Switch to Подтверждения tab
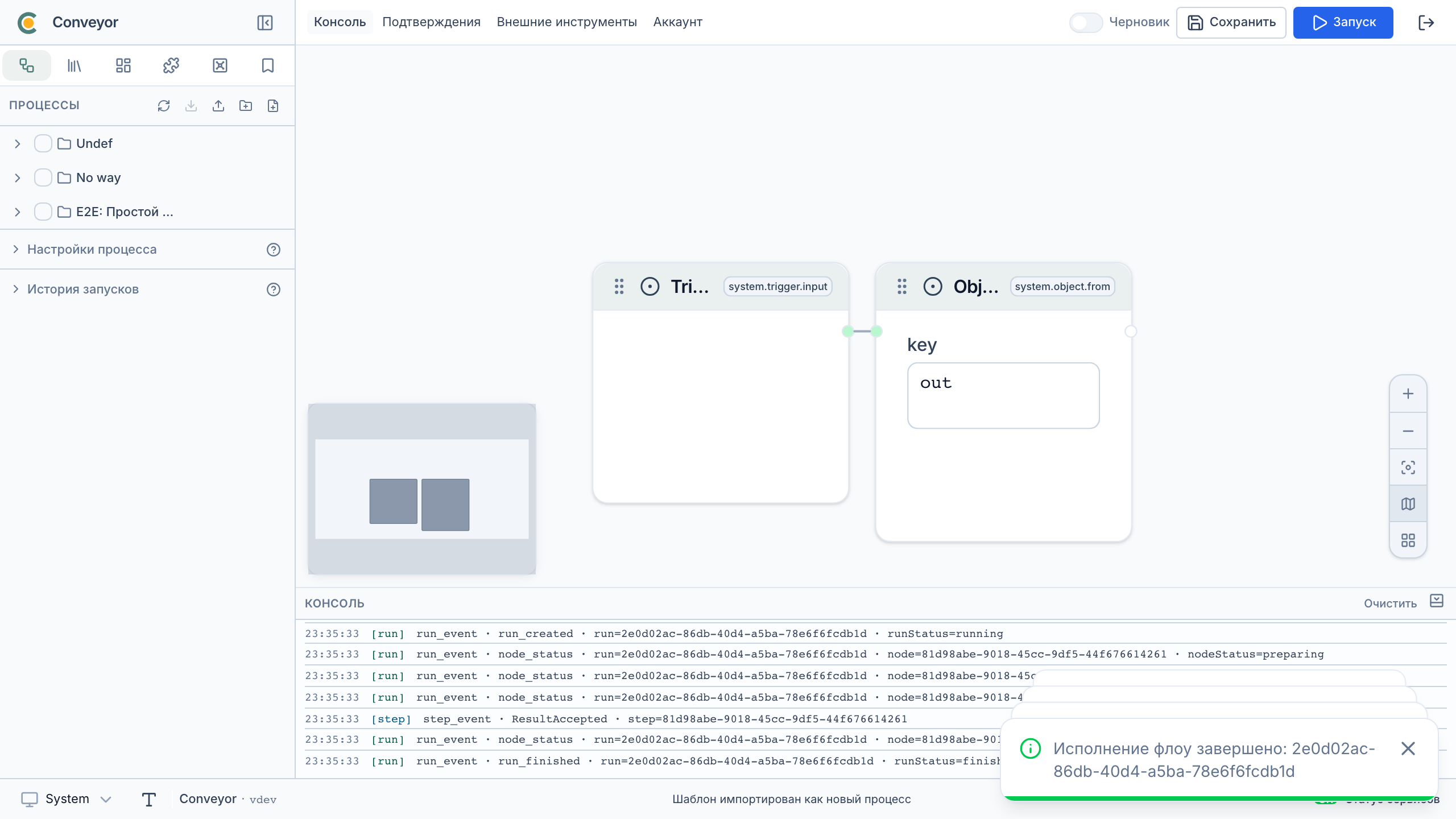1456x819 pixels. pos(431,22)
